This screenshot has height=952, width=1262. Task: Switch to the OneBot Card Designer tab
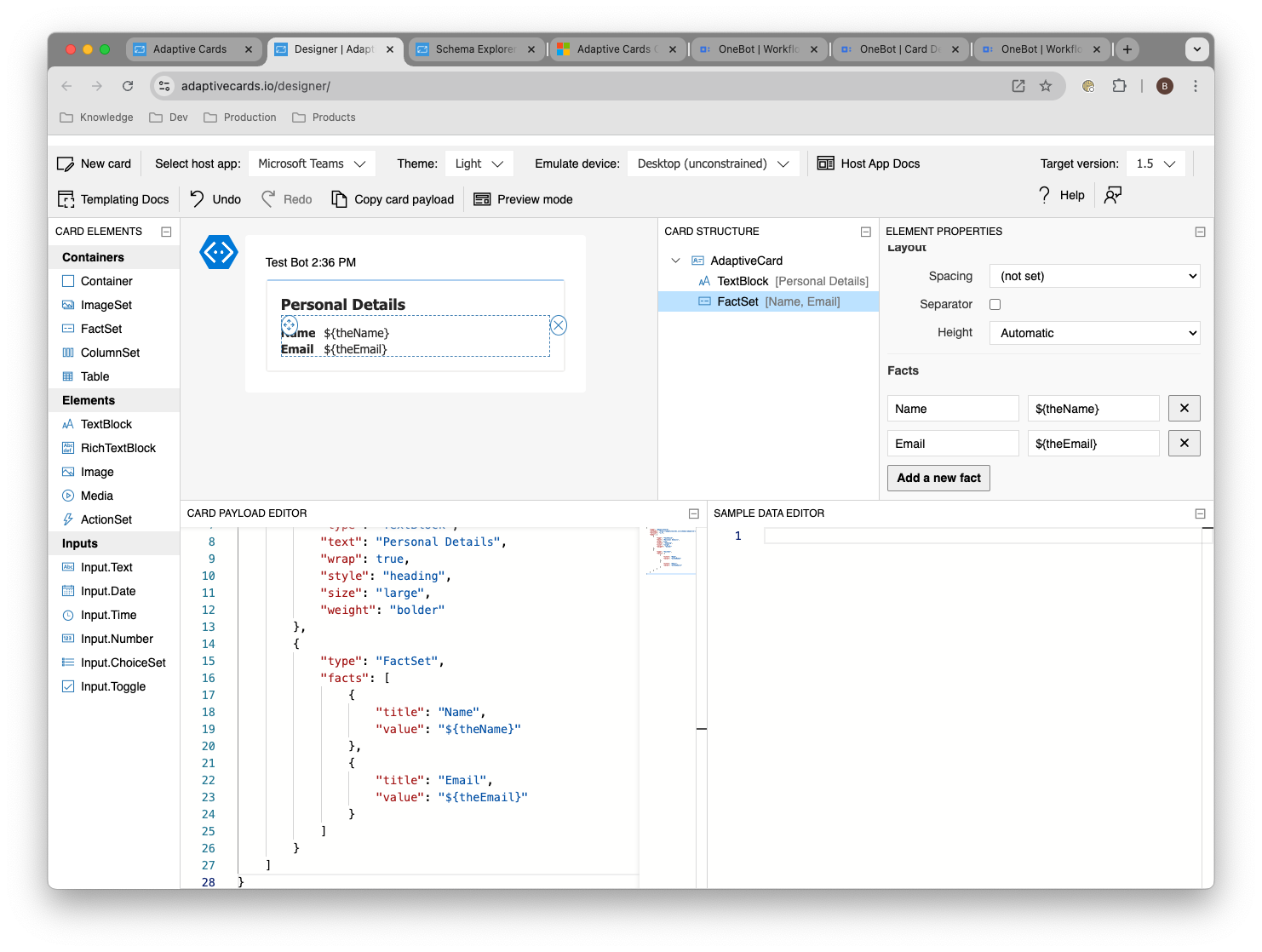tap(899, 49)
